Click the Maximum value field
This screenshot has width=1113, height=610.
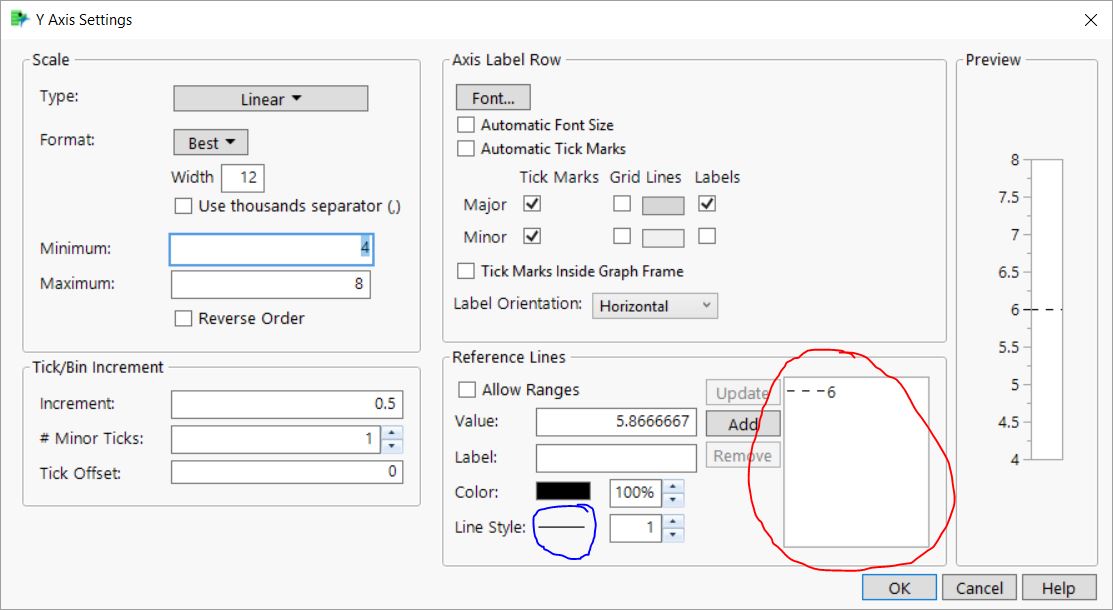click(x=270, y=284)
